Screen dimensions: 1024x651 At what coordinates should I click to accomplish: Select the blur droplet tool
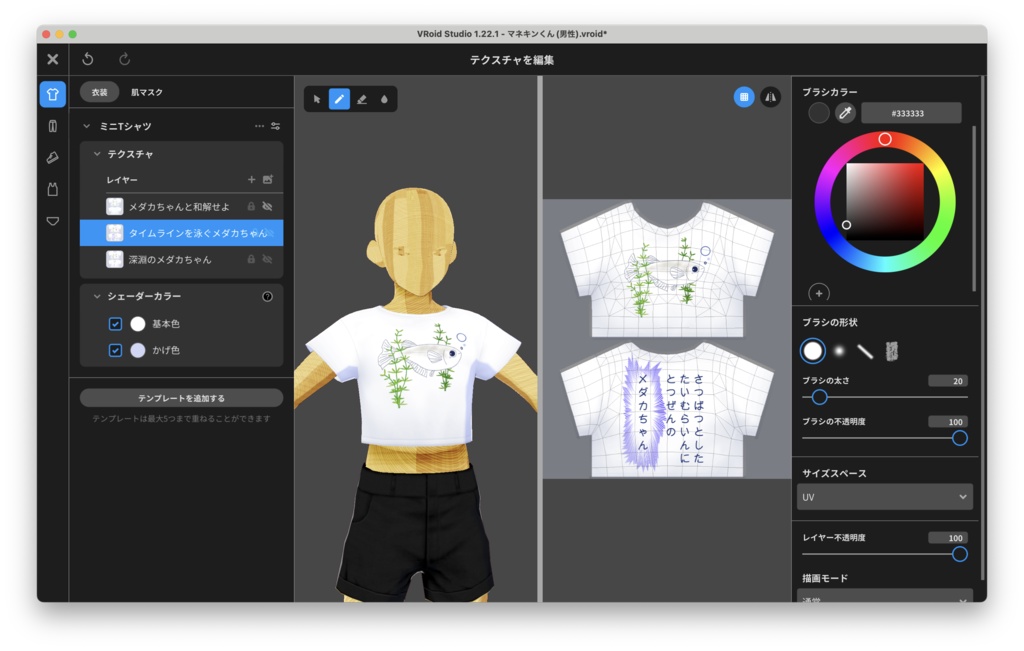click(384, 99)
